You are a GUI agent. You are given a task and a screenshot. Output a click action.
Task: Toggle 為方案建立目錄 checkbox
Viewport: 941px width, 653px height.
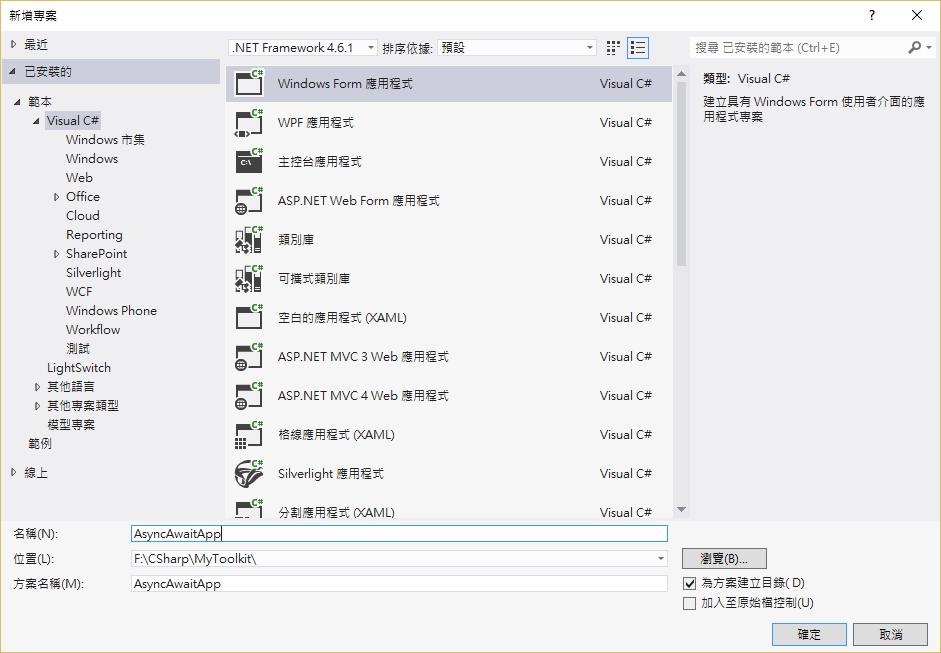690,583
